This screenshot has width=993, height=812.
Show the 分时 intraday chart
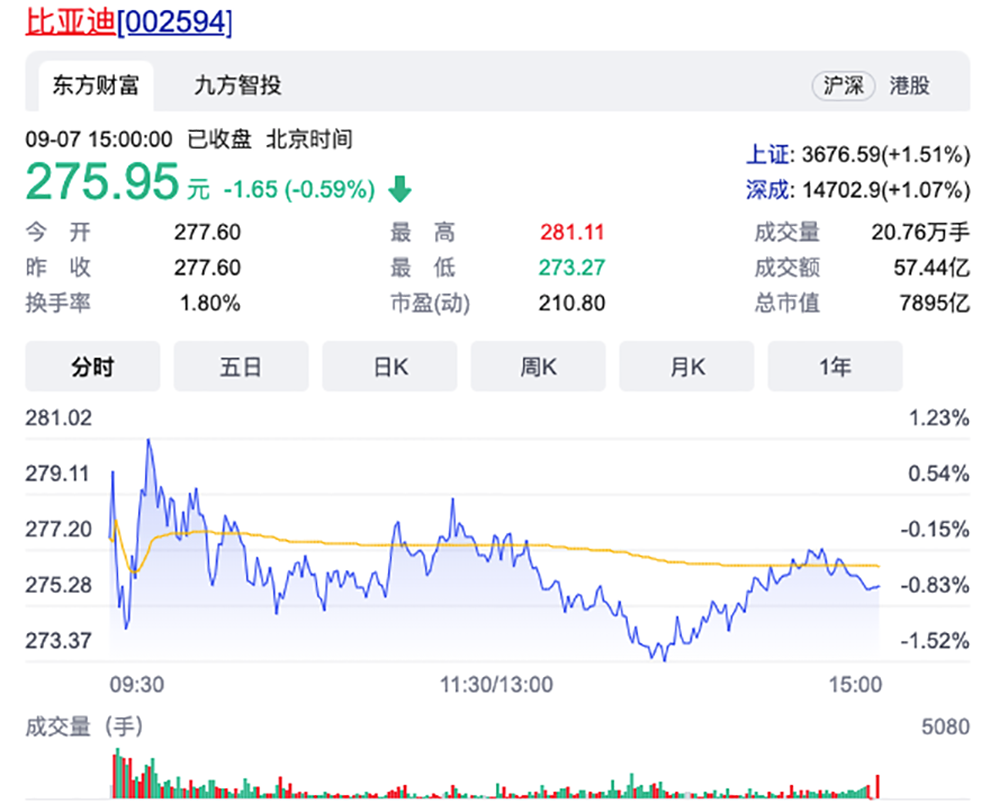92,367
